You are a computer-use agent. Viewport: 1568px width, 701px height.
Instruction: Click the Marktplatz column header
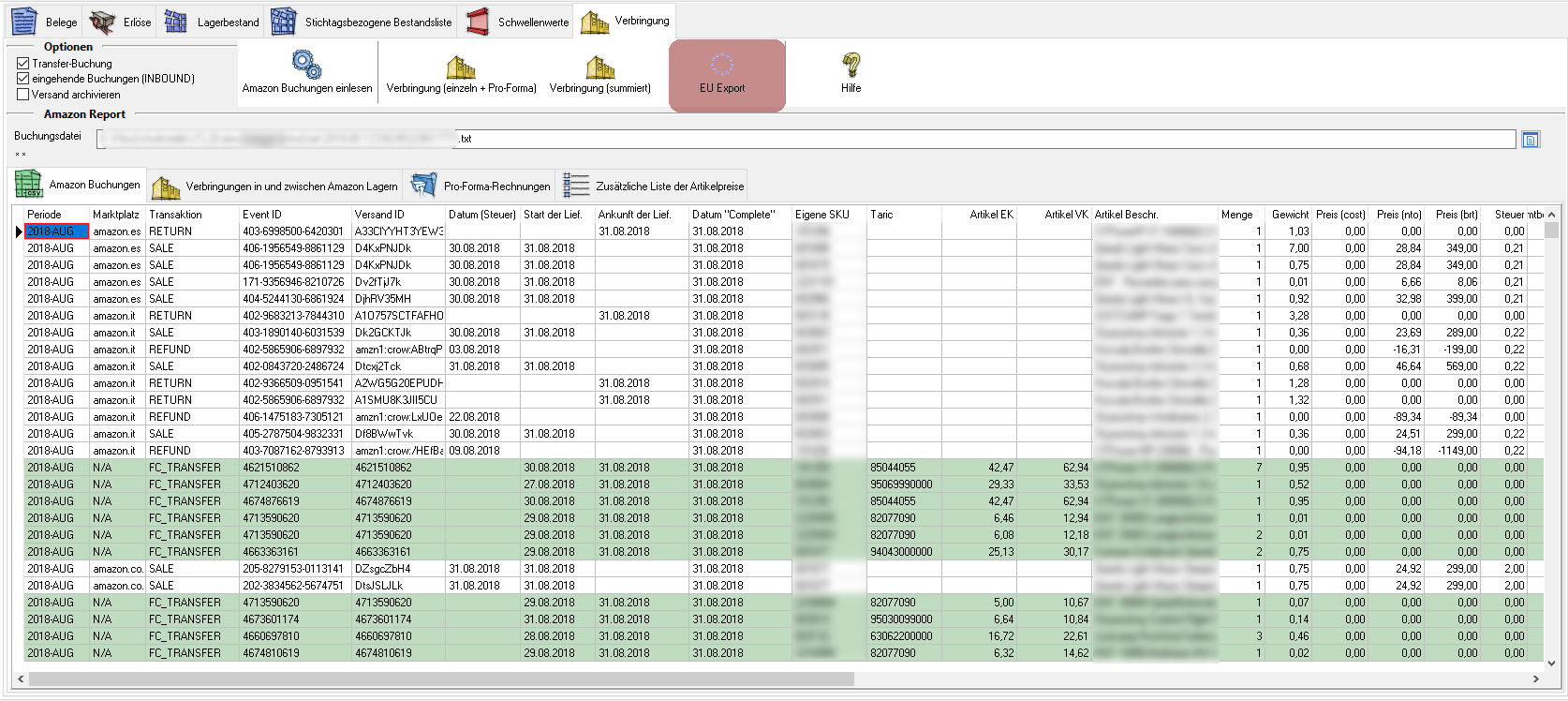click(x=115, y=215)
